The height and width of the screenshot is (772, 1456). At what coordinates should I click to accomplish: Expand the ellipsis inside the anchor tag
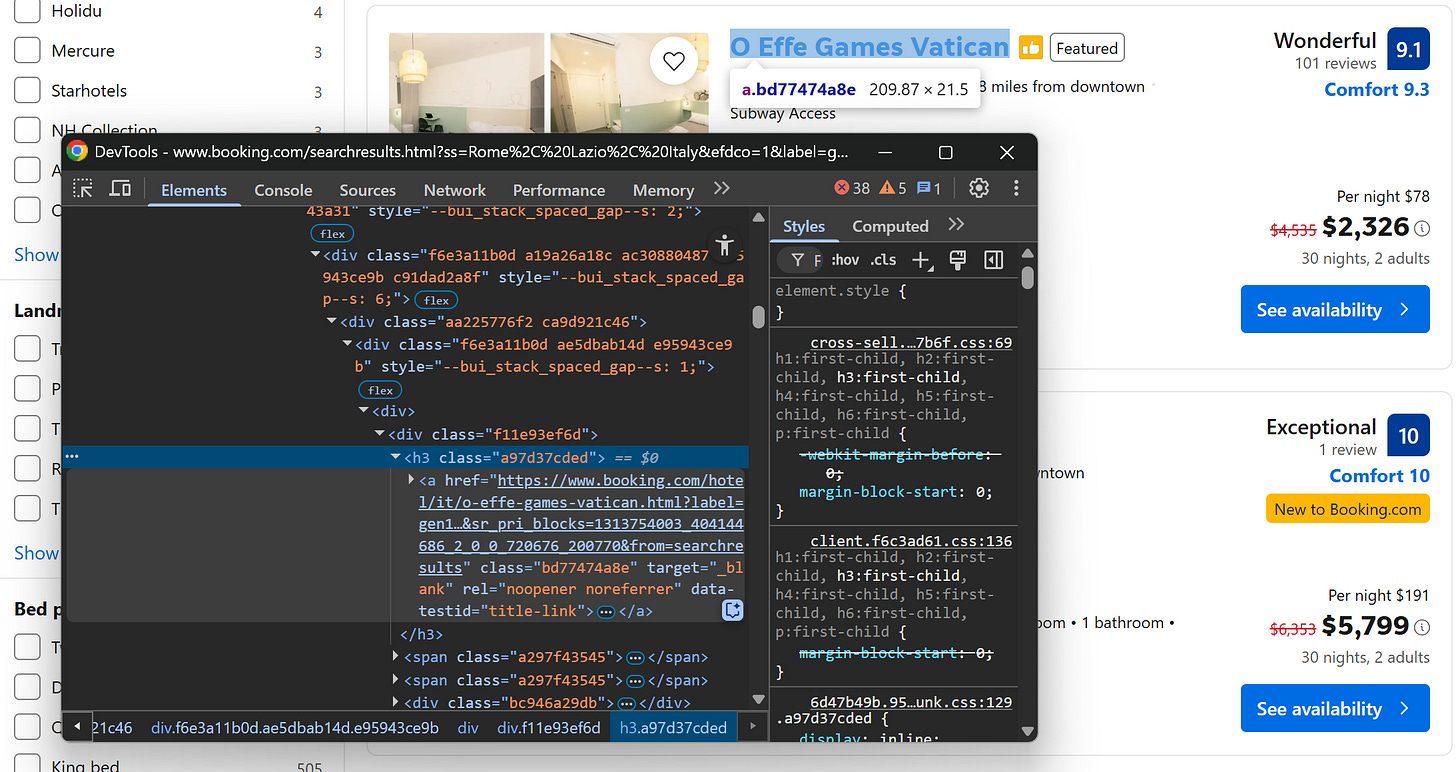pyautogui.click(x=605, y=611)
